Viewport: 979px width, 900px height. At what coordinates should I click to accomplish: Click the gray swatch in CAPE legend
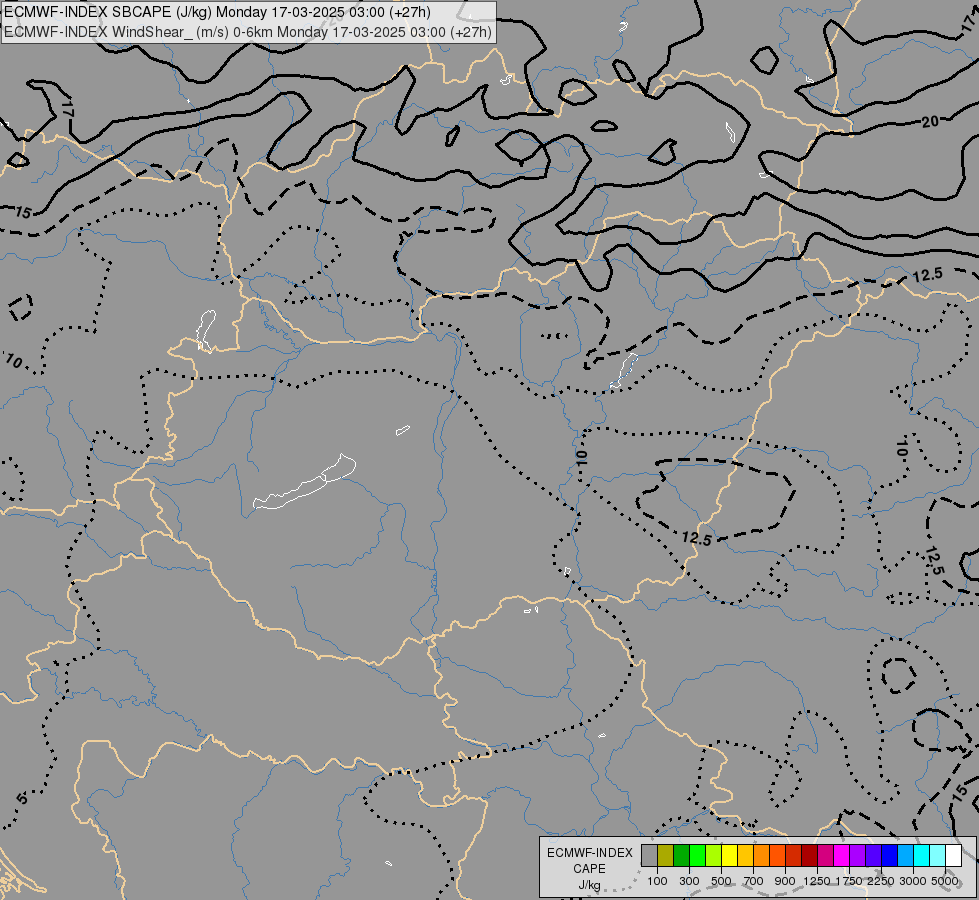(x=649, y=856)
